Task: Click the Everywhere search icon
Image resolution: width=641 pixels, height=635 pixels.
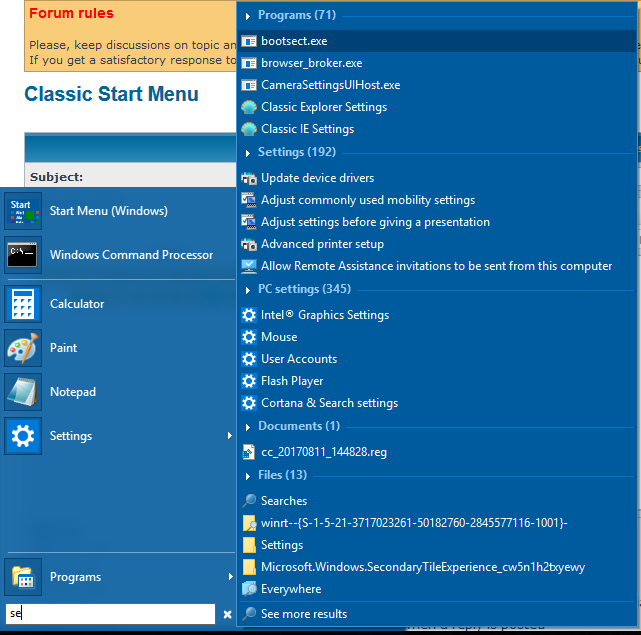Action: (x=249, y=589)
